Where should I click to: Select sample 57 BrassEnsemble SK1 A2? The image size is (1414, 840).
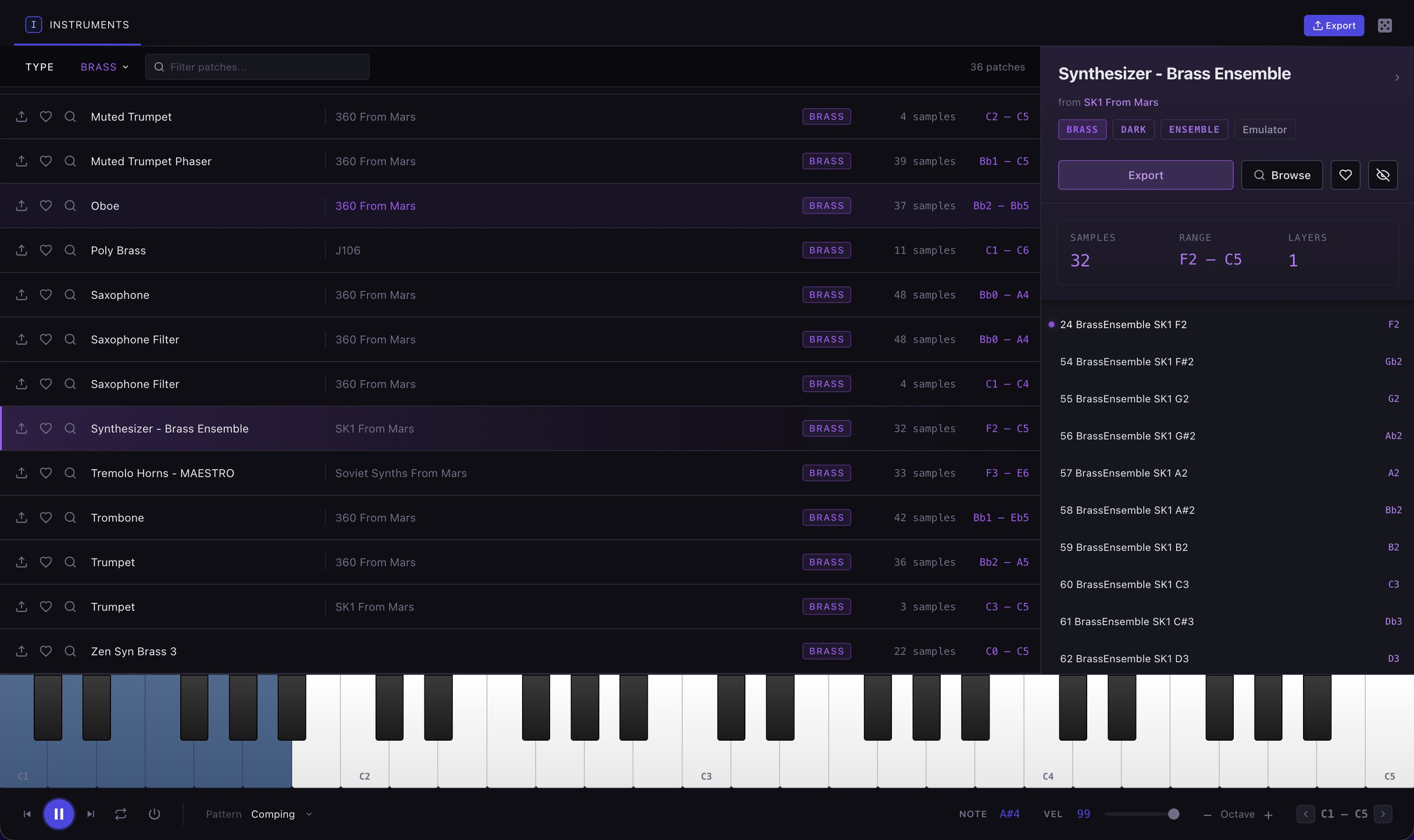(1227, 473)
